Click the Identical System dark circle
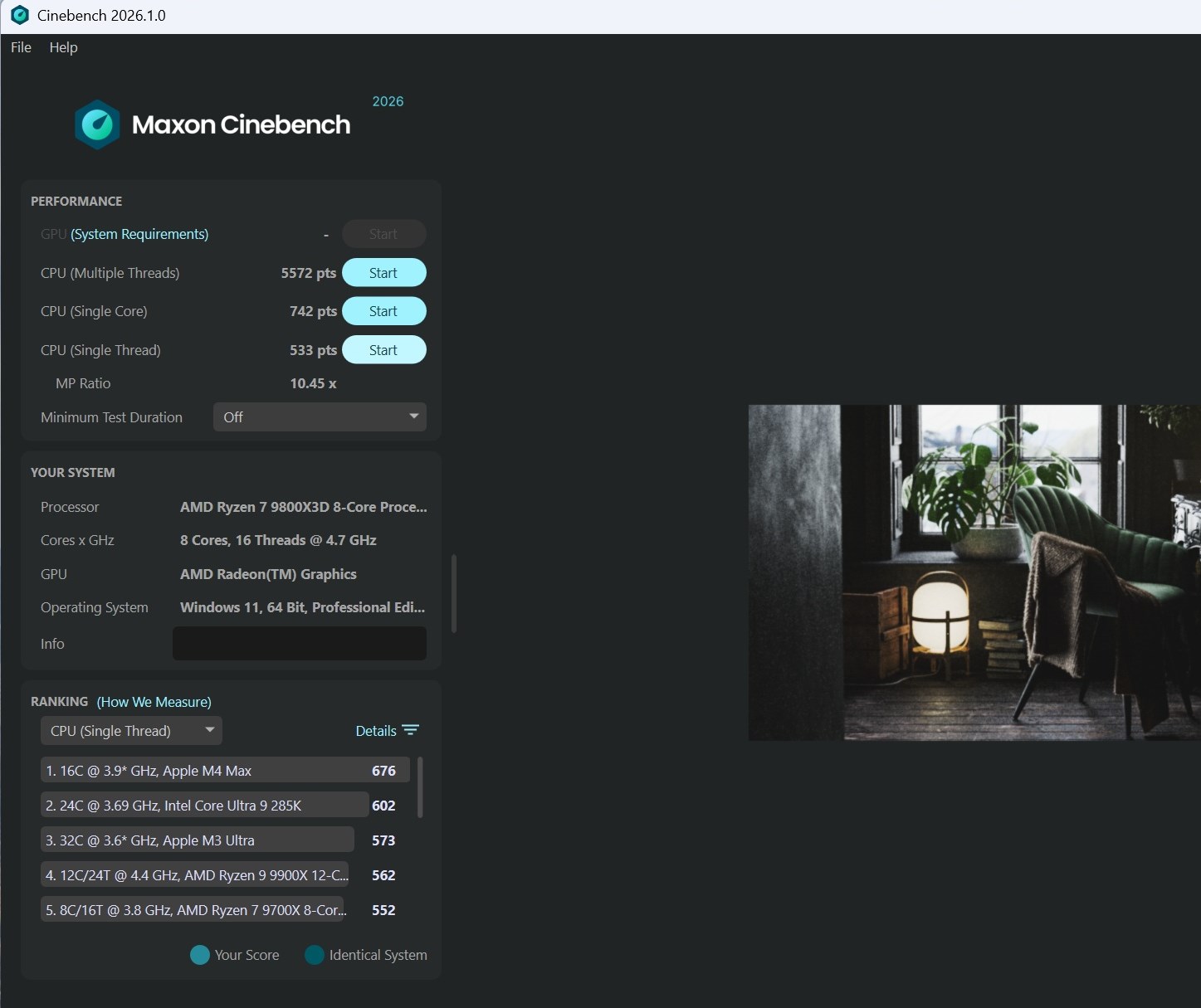This screenshot has width=1201, height=1008. [315, 955]
